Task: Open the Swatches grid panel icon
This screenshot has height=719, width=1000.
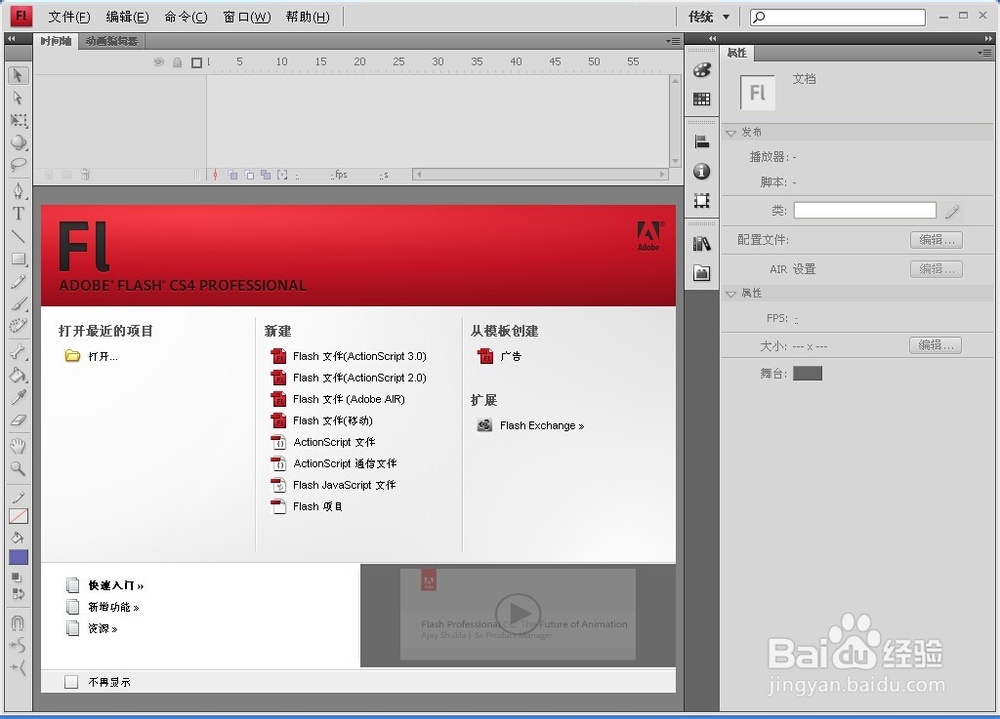Action: click(x=702, y=99)
